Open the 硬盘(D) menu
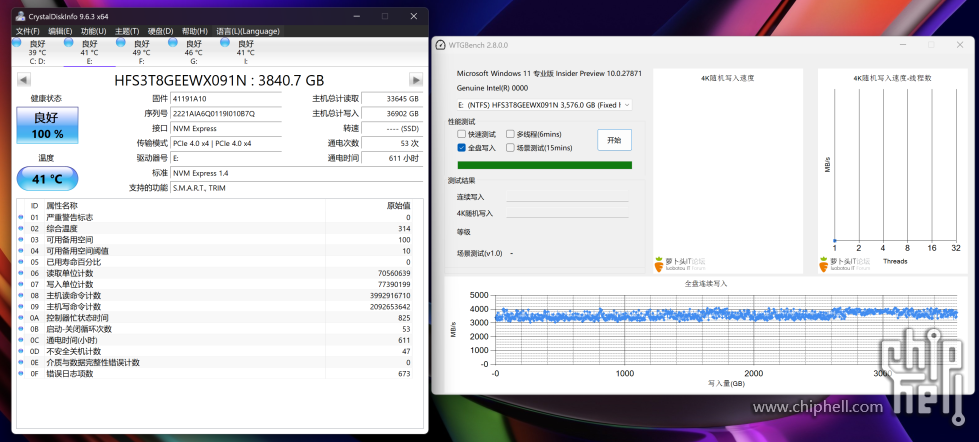Viewport: 979px width, 442px height. 160,31
